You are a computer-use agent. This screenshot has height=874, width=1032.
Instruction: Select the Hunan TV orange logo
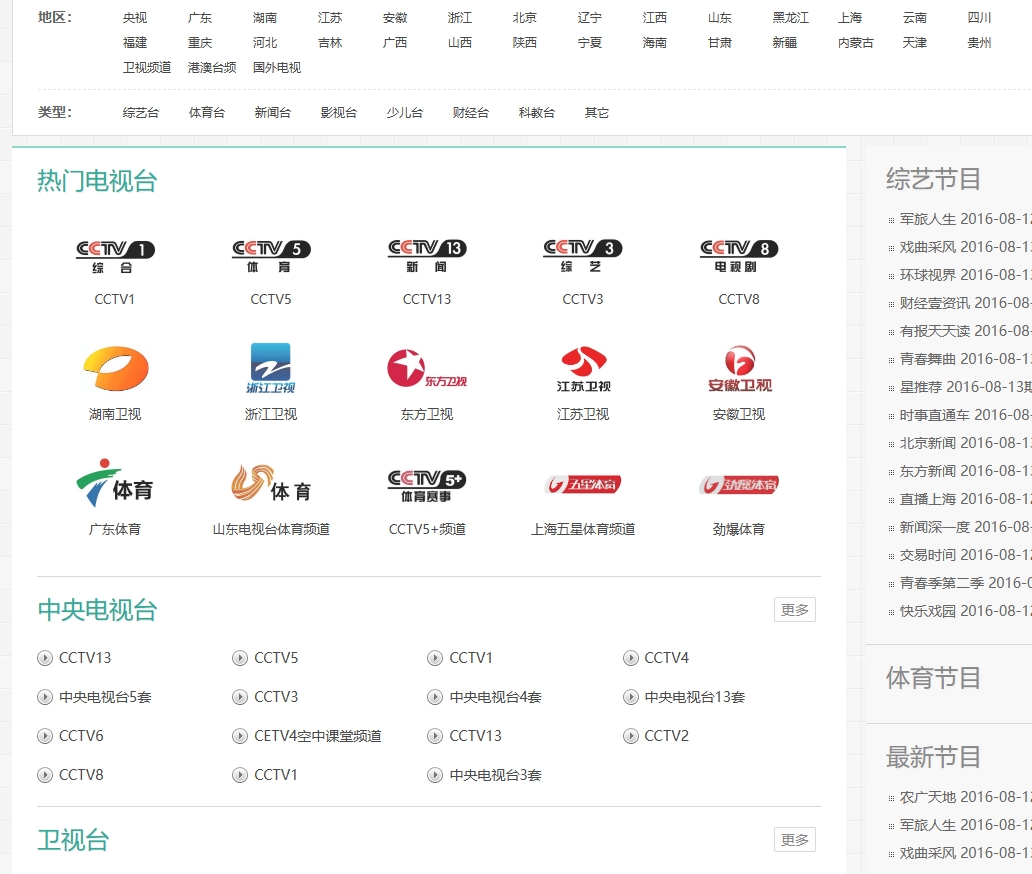pyautogui.click(x=115, y=369)
